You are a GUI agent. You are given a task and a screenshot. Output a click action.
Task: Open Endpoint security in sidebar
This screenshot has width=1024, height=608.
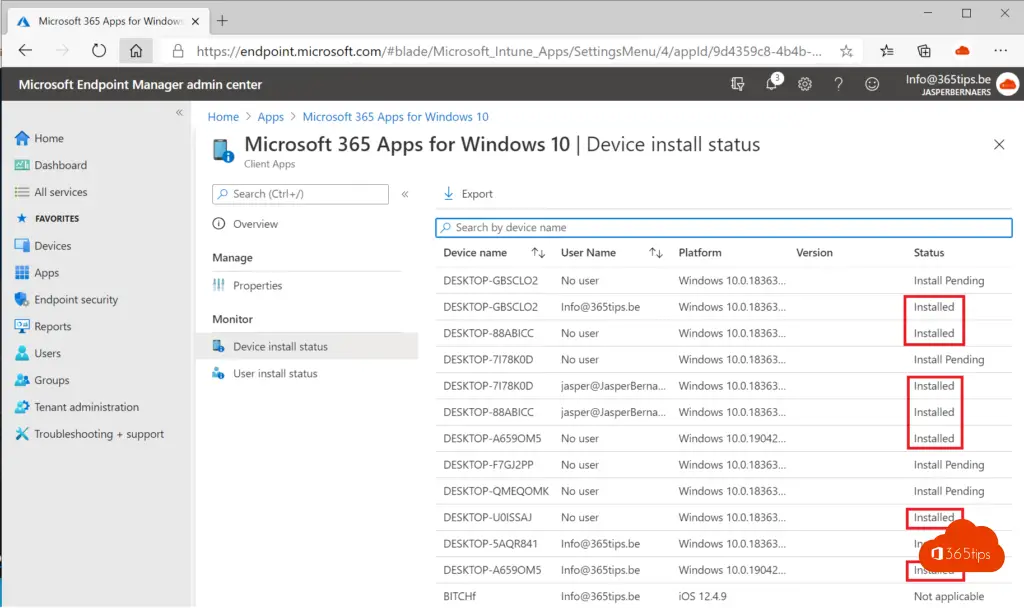click(76, 299)
